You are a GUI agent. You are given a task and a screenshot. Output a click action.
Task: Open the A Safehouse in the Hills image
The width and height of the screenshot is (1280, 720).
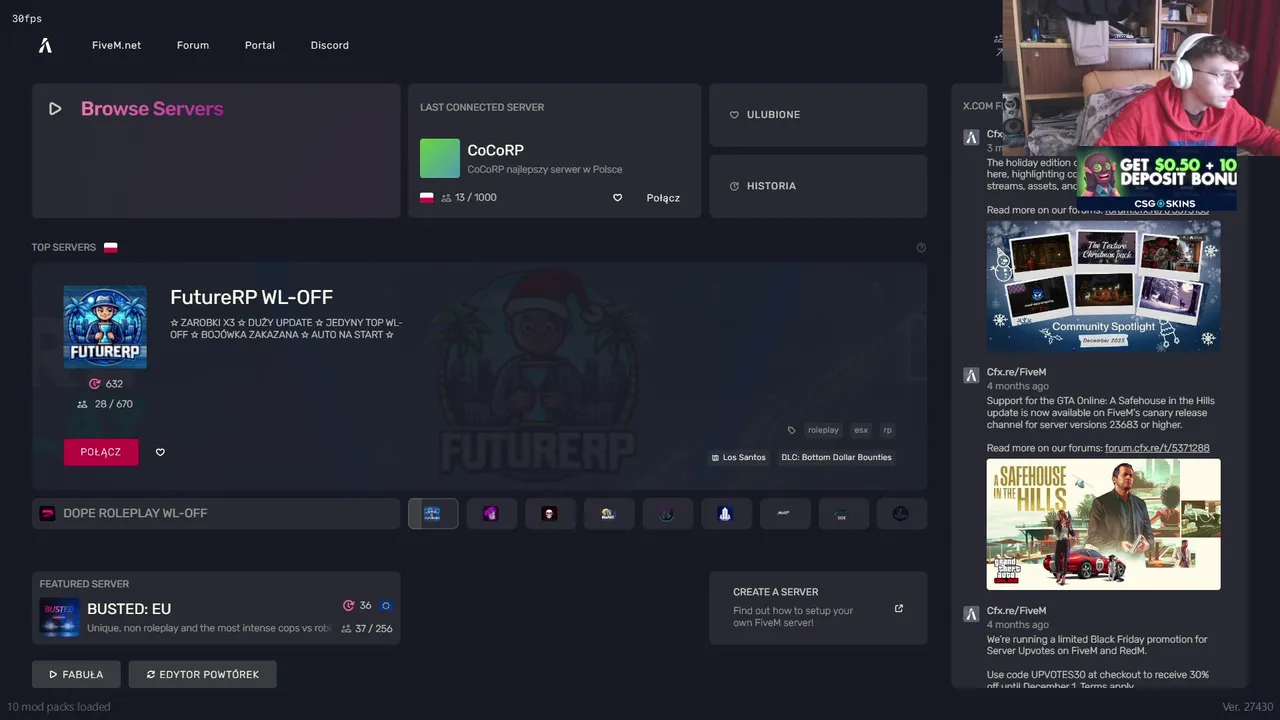[1103, 524]
